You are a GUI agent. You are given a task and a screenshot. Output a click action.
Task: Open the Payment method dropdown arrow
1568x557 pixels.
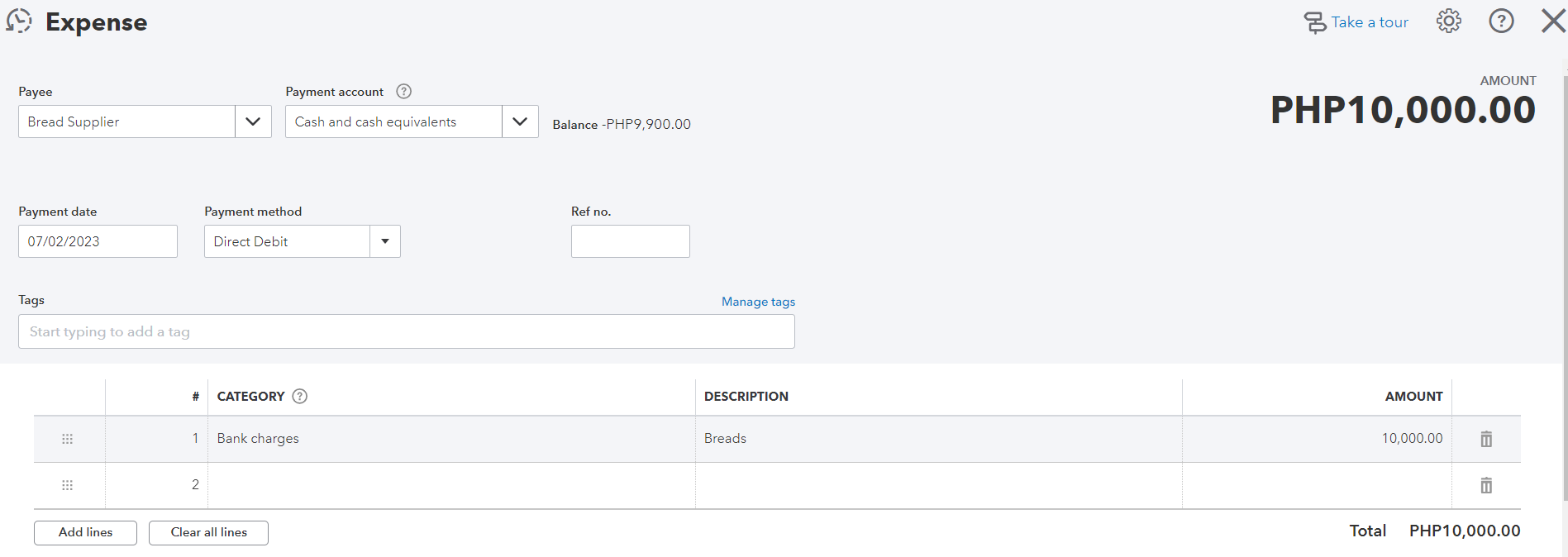[384, 241]
